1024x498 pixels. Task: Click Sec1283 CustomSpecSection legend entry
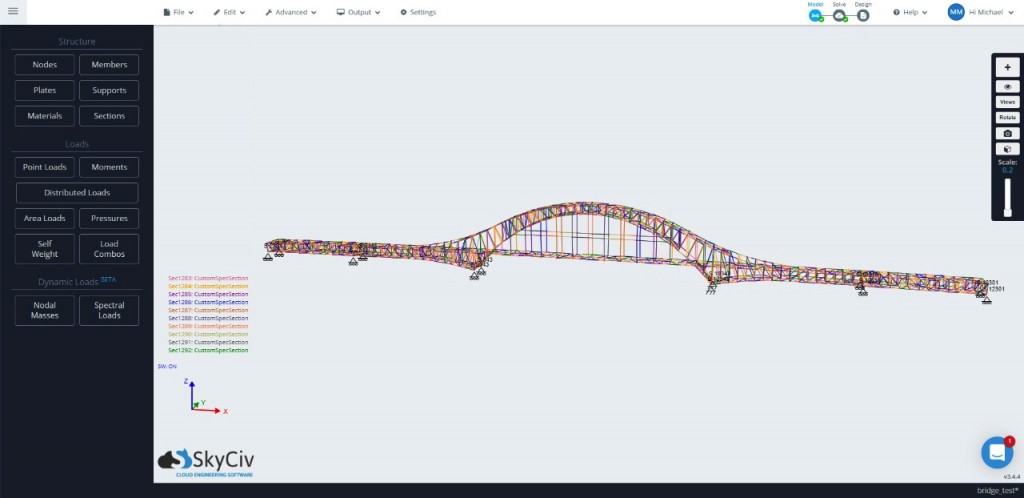pos(208,278)
